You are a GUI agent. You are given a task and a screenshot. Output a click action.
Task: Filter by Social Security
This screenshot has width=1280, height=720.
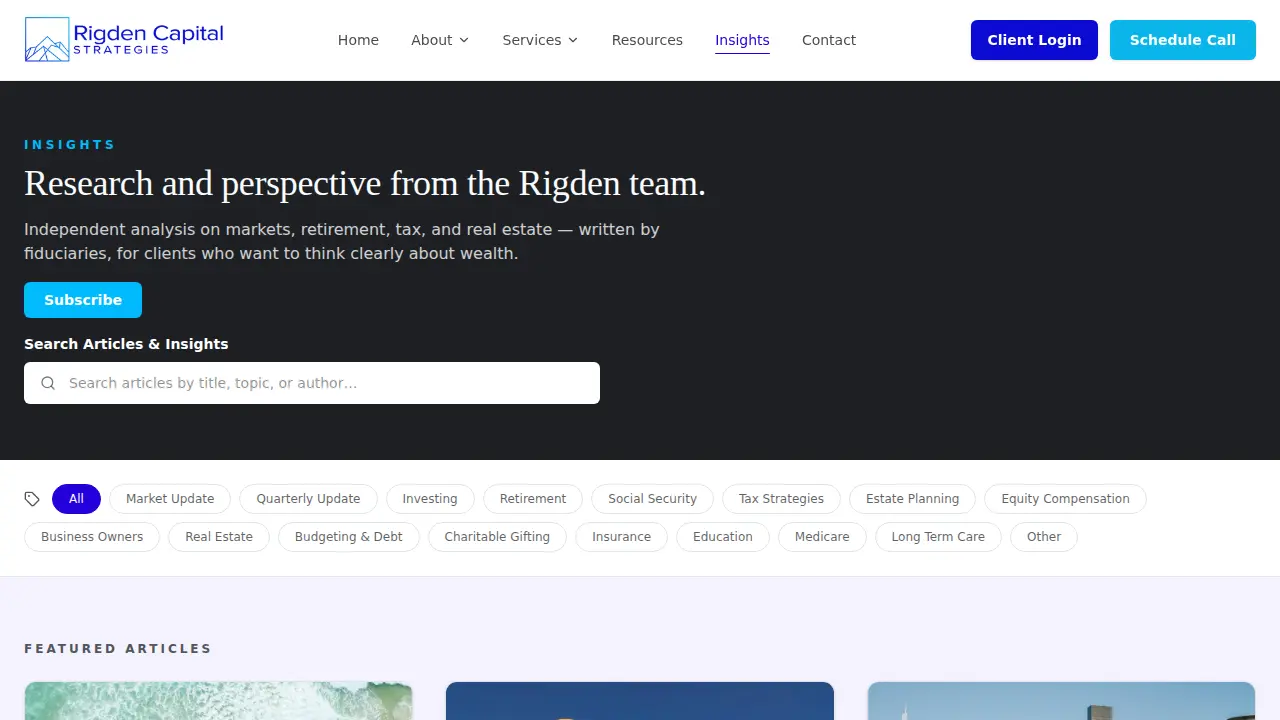652,499
